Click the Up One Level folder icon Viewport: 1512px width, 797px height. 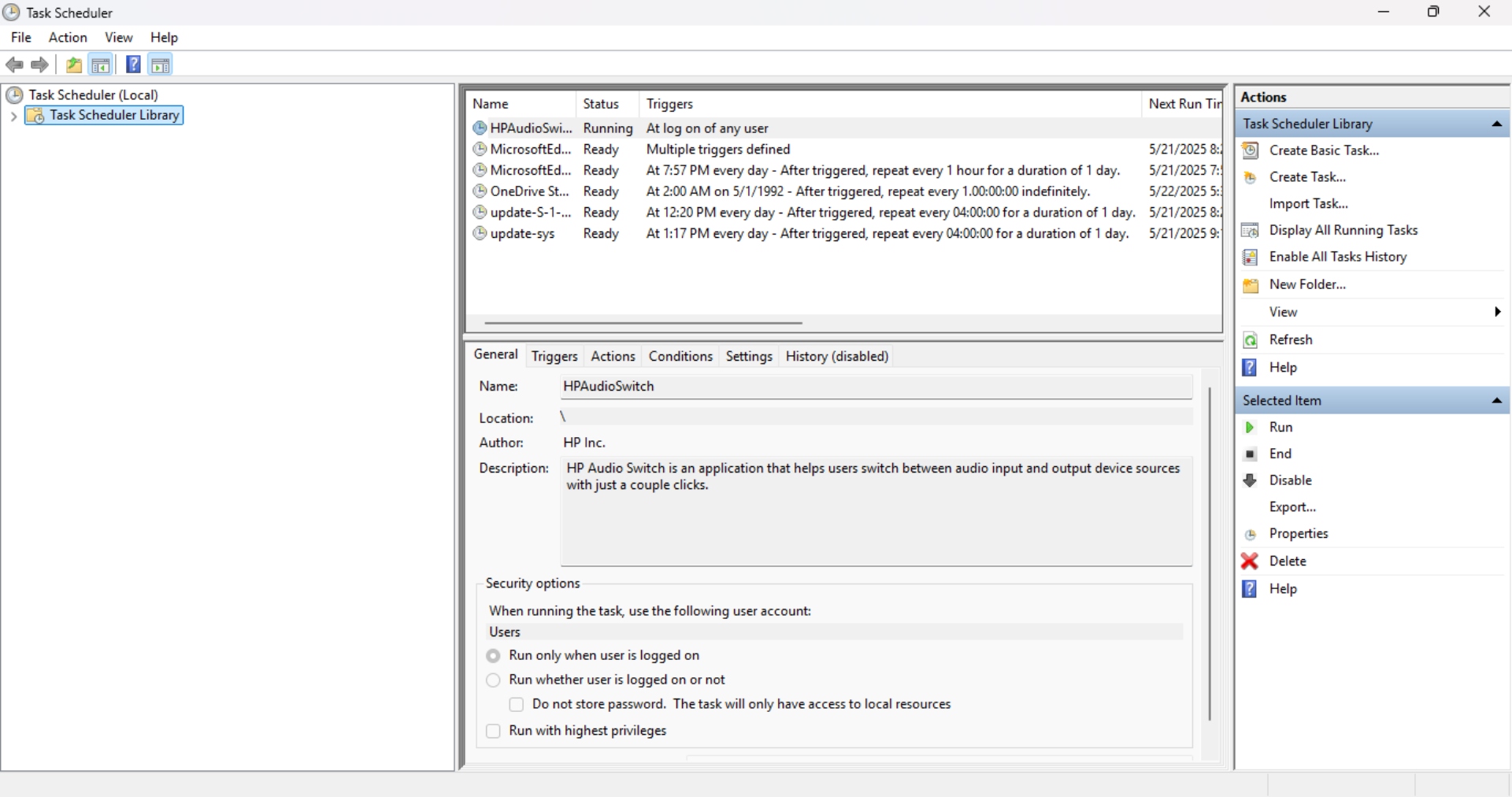click(x=73, y=65)
